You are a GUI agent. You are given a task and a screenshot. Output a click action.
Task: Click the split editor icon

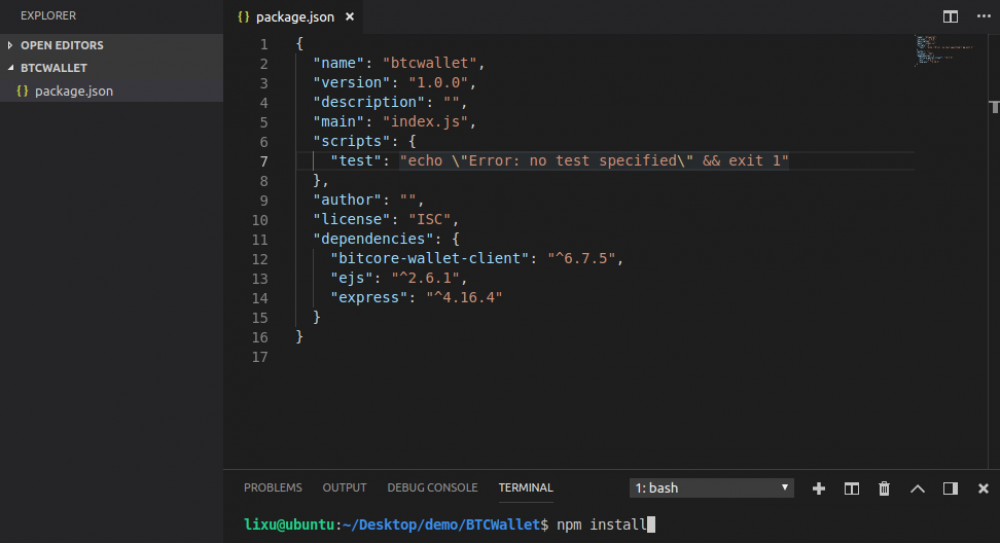pyautogui.click(x=950, y=17)
